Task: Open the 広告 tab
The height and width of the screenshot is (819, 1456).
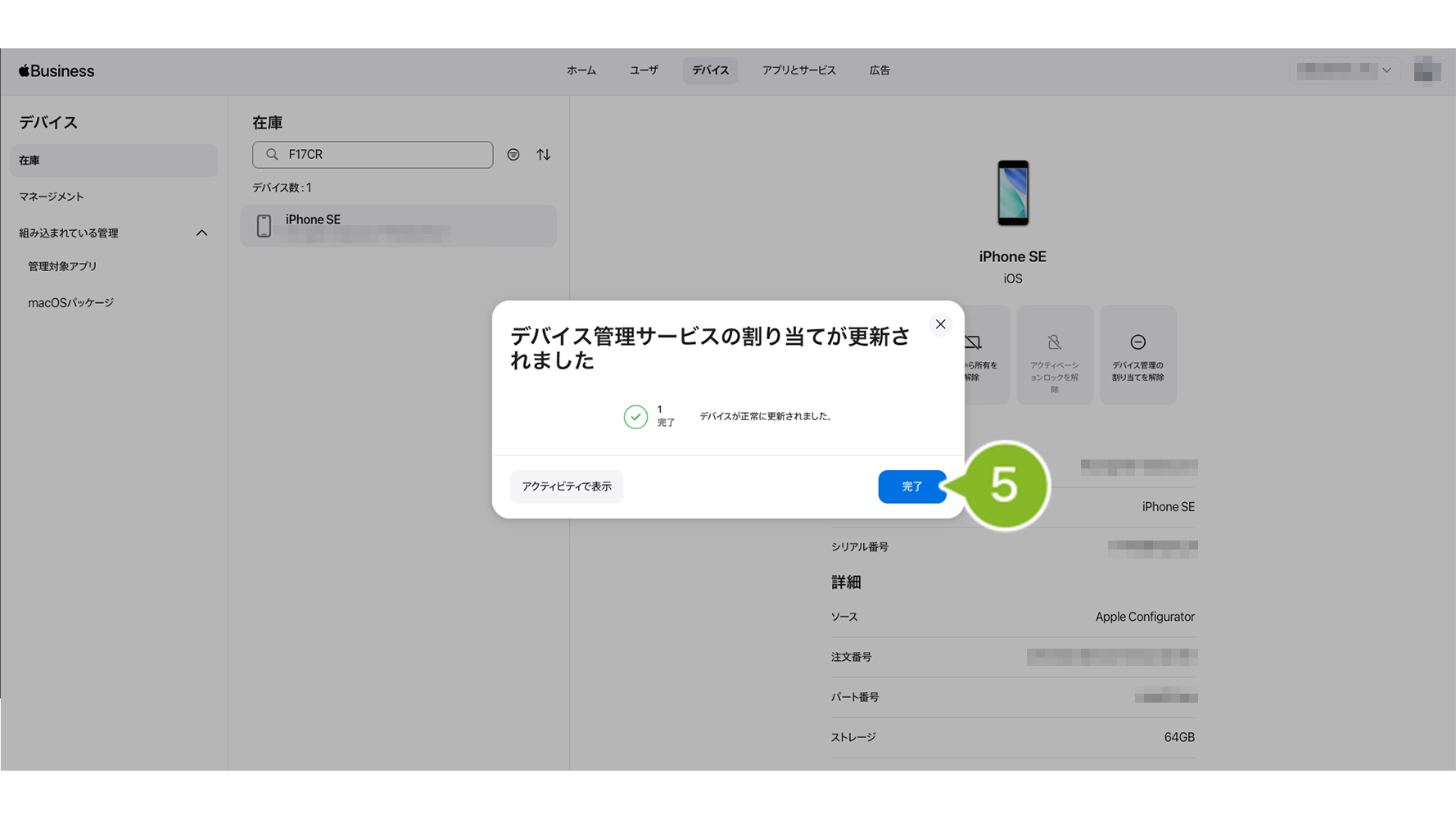Action: click(x=879, y=70)
